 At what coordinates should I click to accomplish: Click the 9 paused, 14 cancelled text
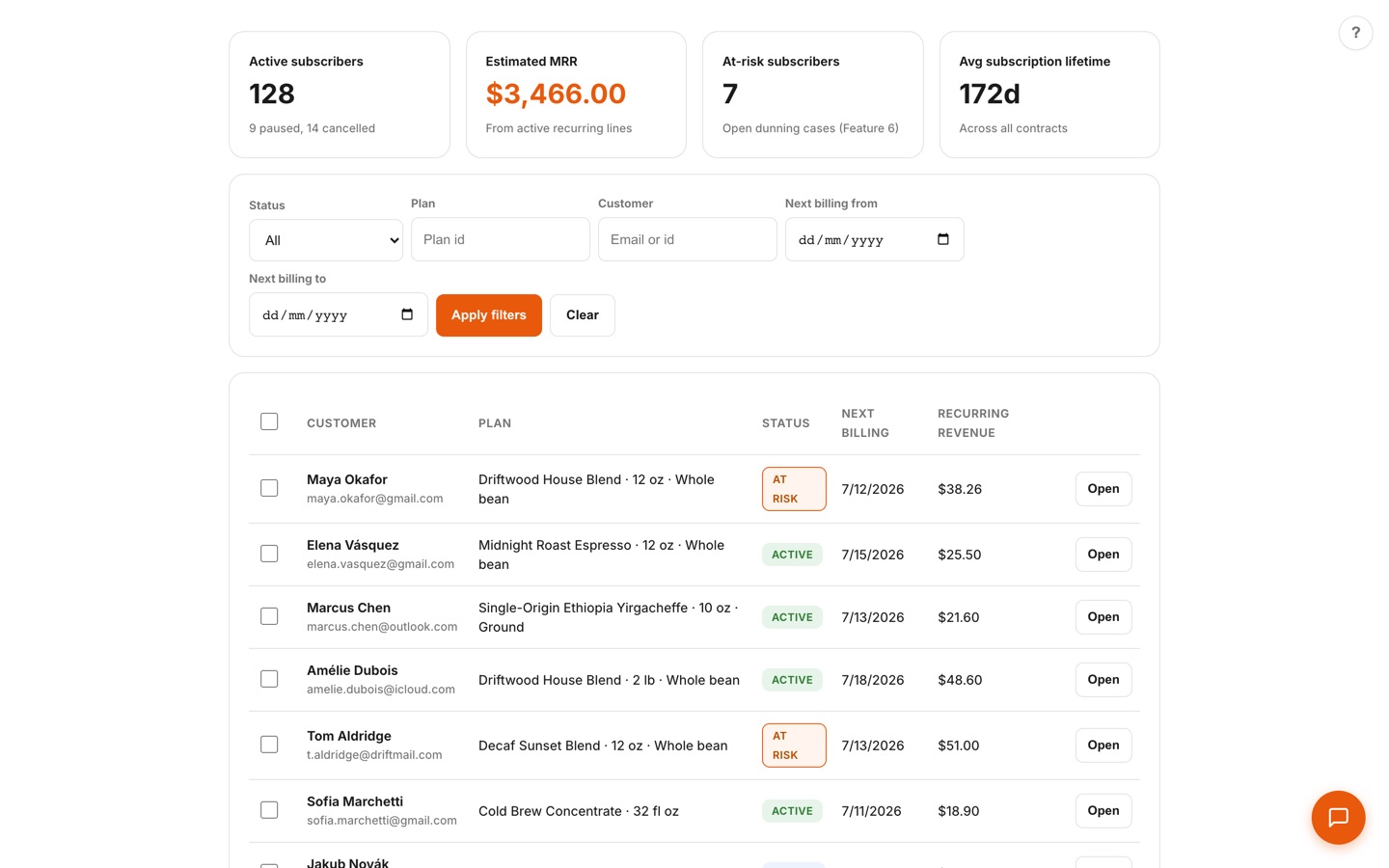312,128
